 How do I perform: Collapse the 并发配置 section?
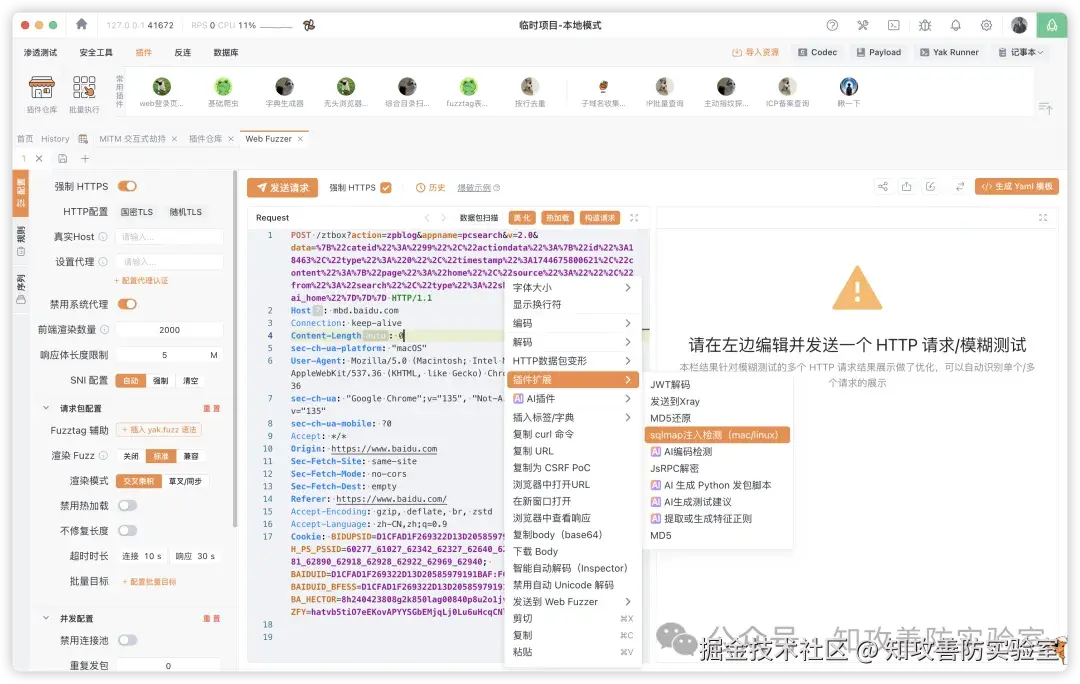44,617
